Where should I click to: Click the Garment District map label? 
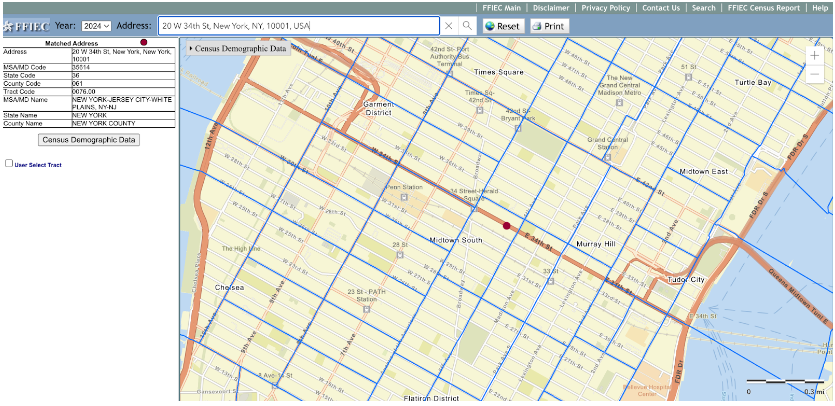click(x=378, y=108)
